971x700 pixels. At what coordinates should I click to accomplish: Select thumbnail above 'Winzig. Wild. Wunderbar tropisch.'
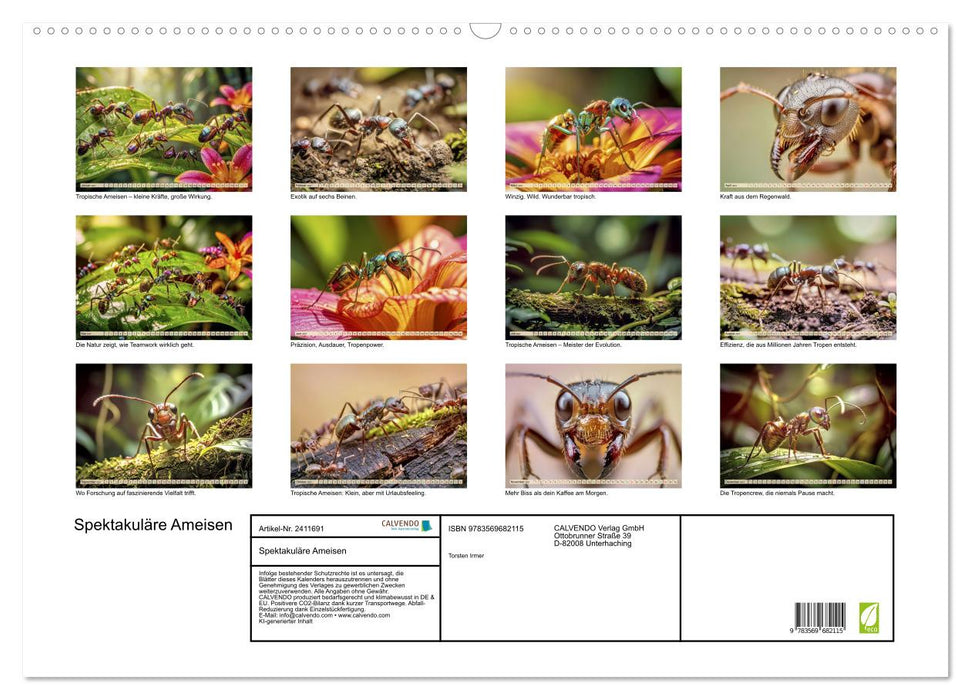(593, 129)
